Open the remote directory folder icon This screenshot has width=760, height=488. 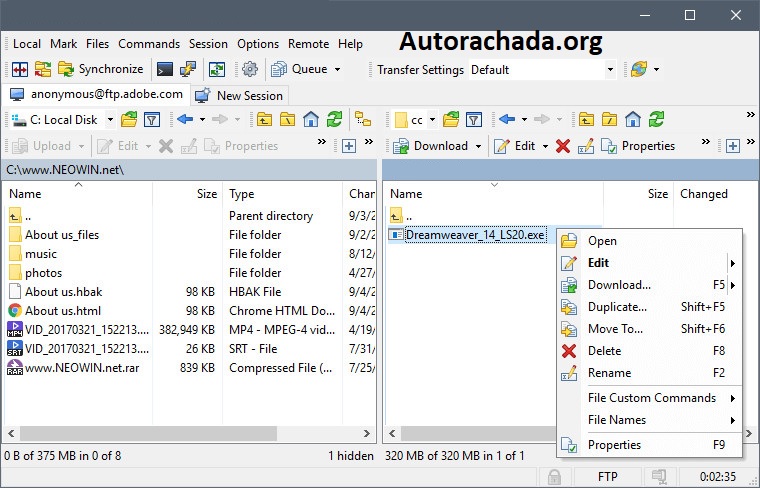point(451,120)
